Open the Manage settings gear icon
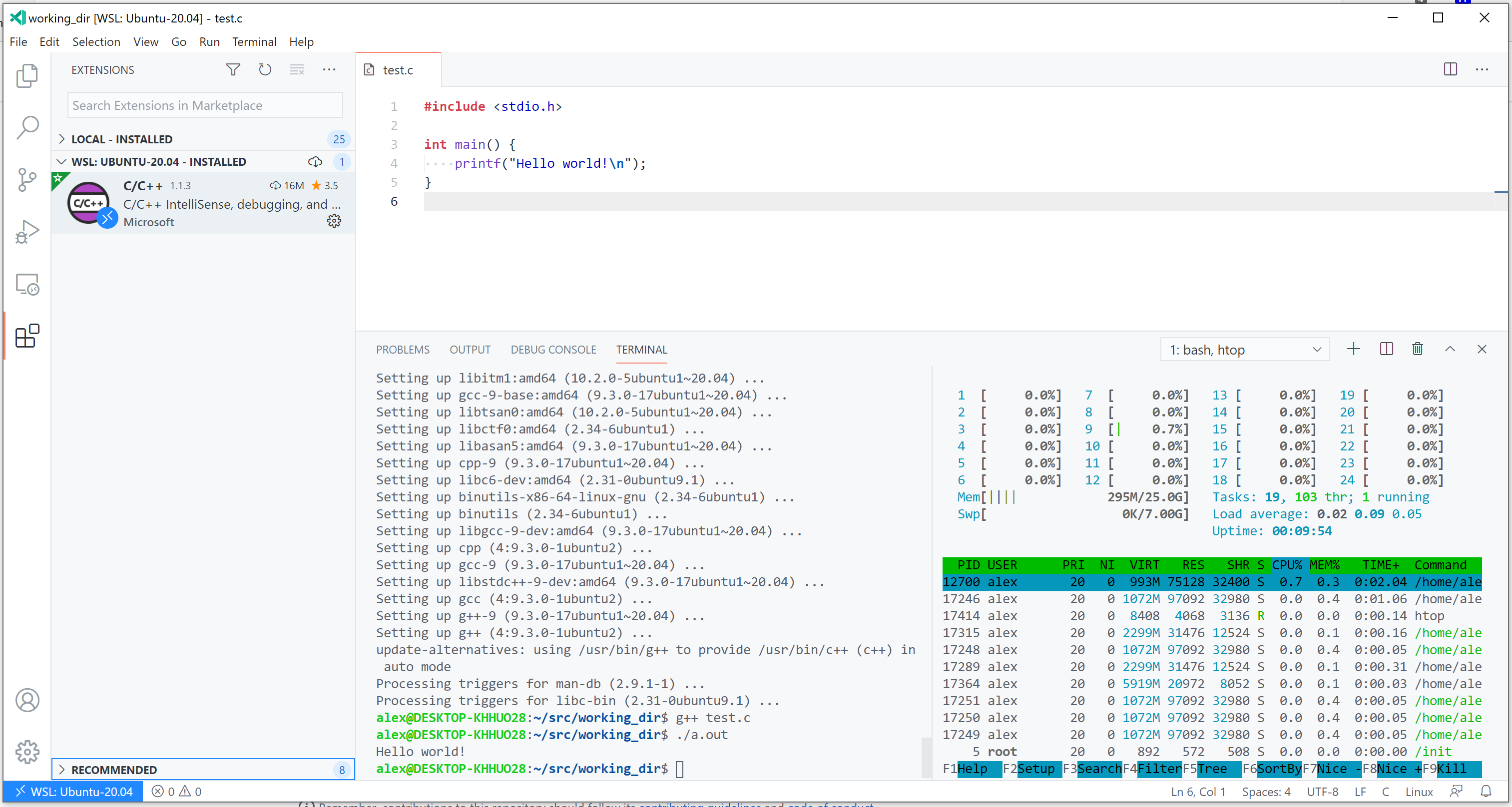The width and height of the screenshot is (1512, 807). point(27,752)
